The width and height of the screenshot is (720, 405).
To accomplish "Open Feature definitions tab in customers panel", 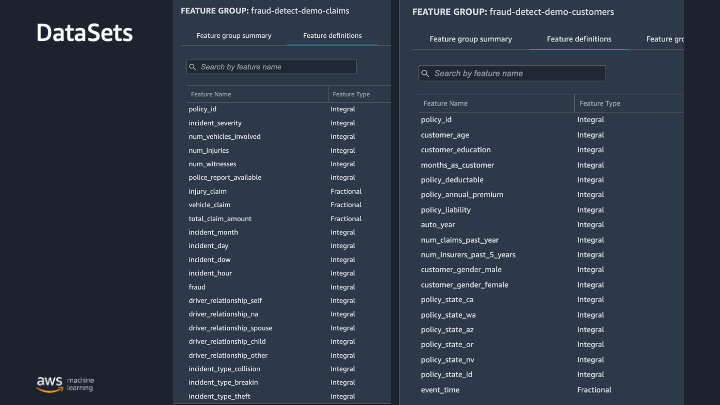I will pyautogui.click(x=579, y=39).
